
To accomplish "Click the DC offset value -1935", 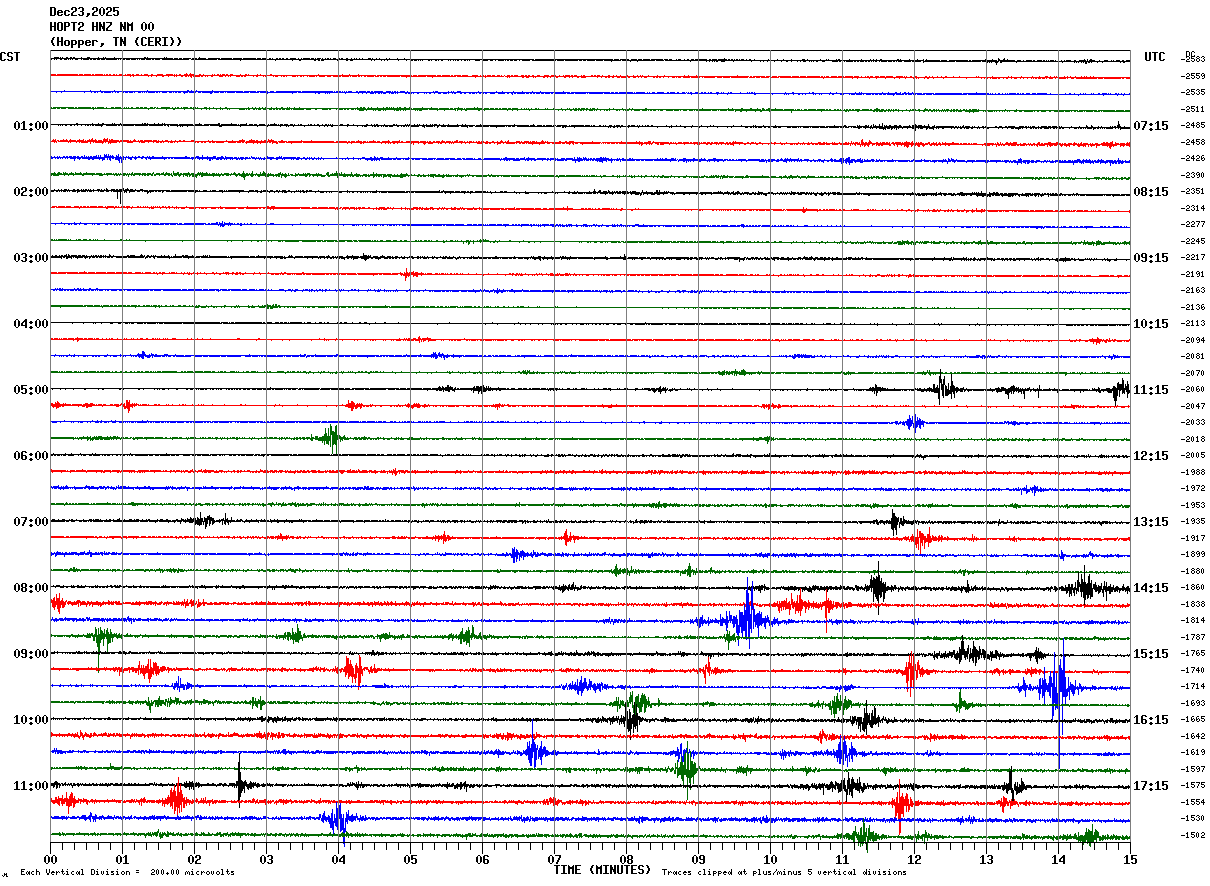I will coord(1194,521).
